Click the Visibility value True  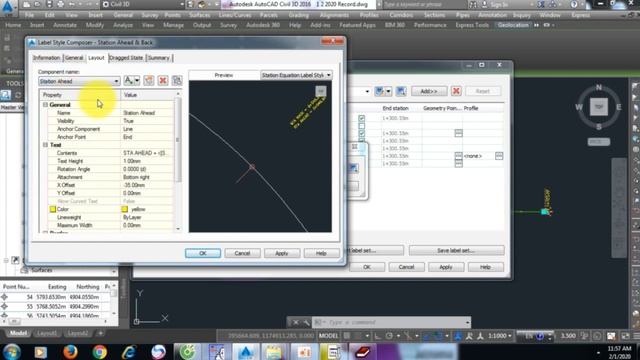[x=147, y=121]
